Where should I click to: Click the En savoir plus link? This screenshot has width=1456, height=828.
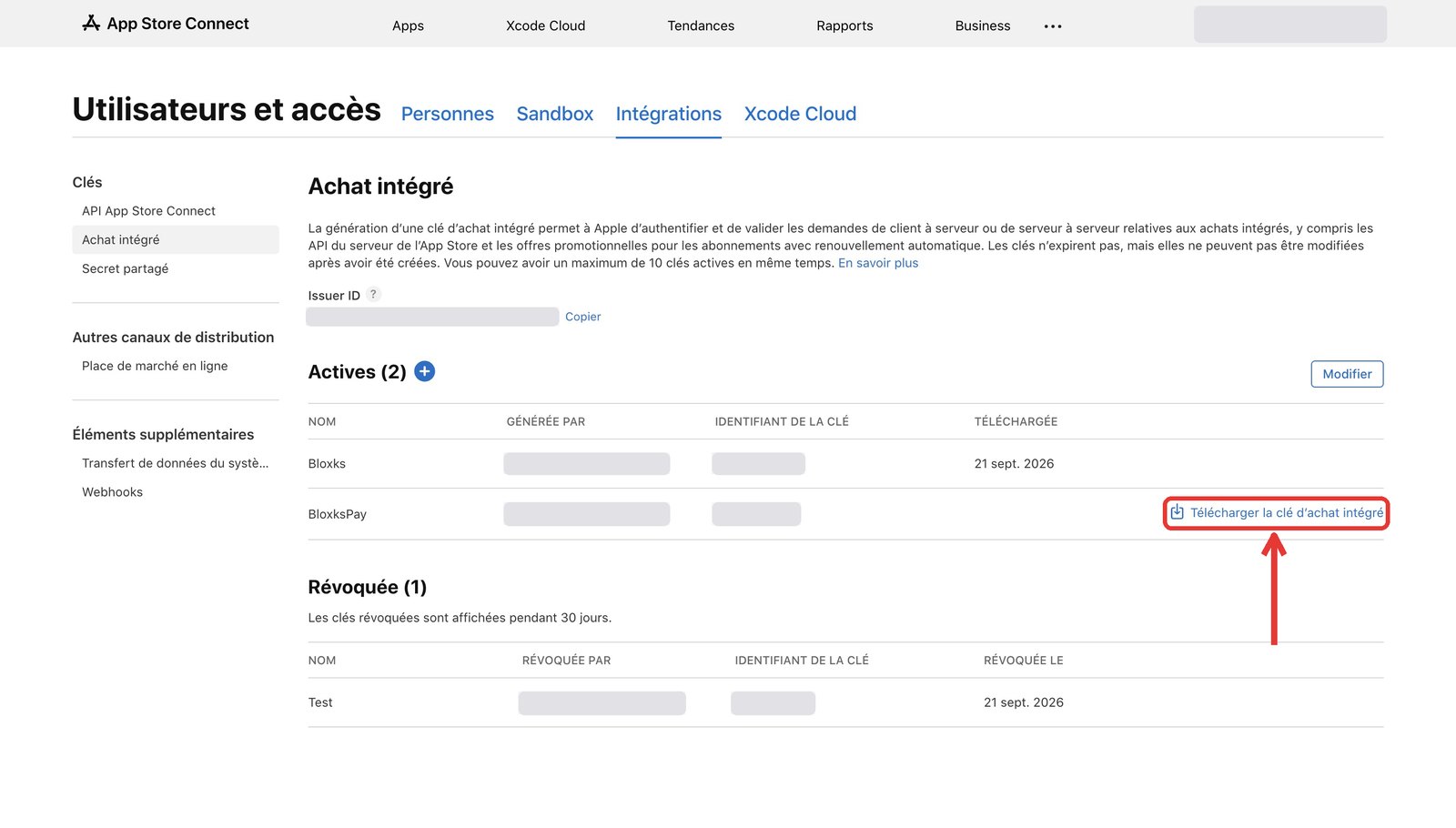878,263
